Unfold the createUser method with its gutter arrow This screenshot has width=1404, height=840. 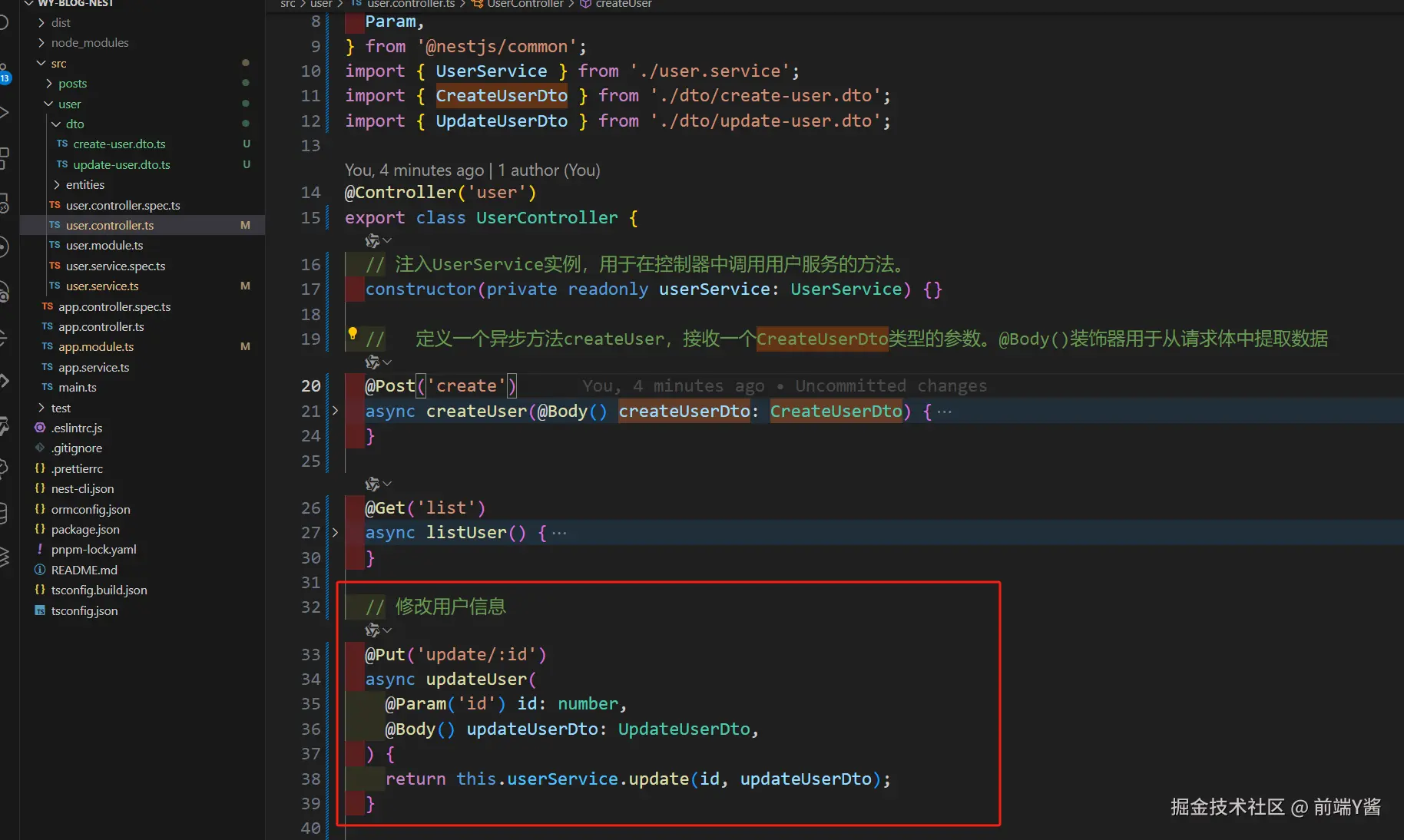pos(335,411)
